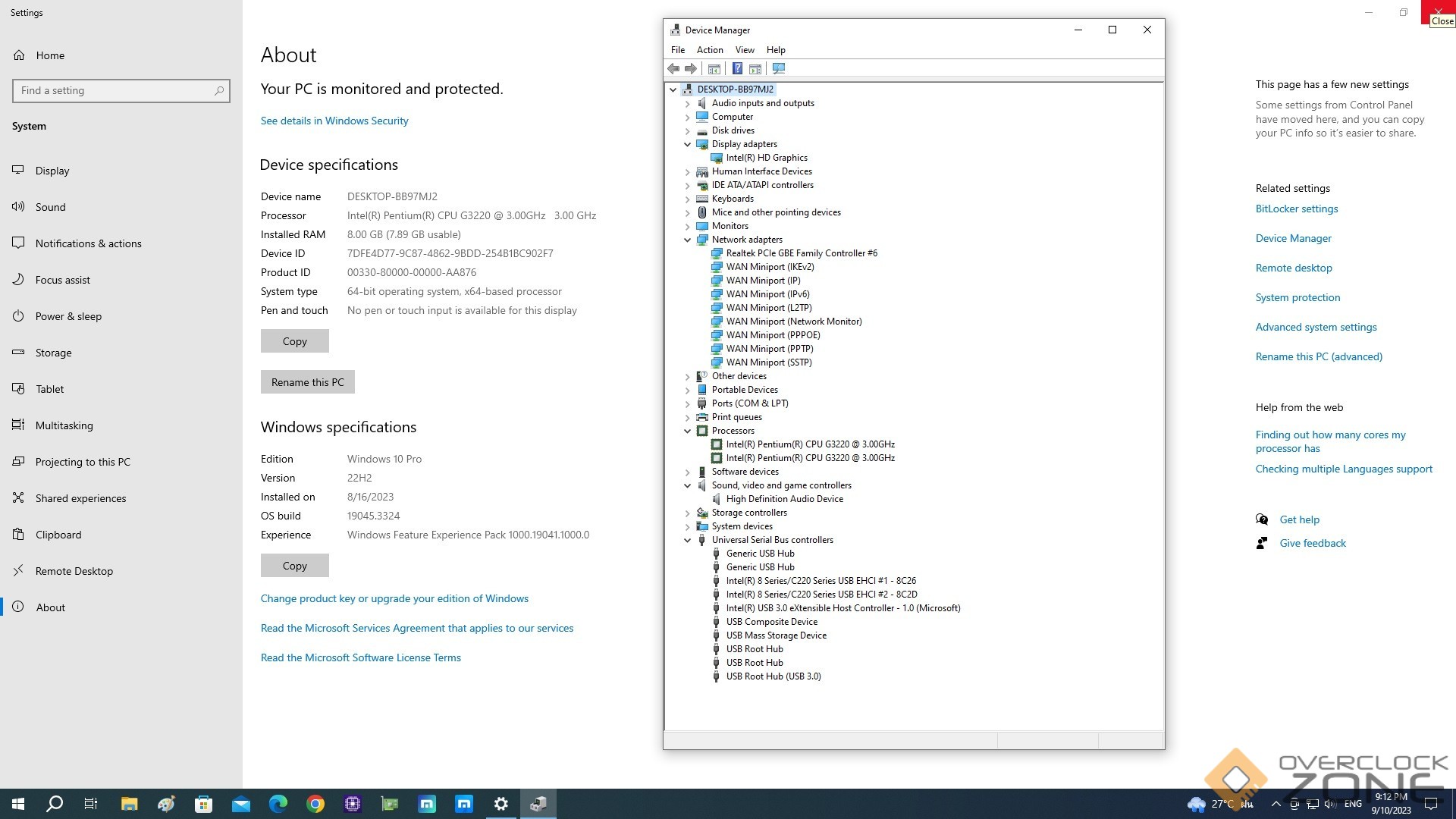This screenshot has width=1456, height=819.
Task: Click the blue Help question-mark toolbar icon
Action: [x=736, y=69]
